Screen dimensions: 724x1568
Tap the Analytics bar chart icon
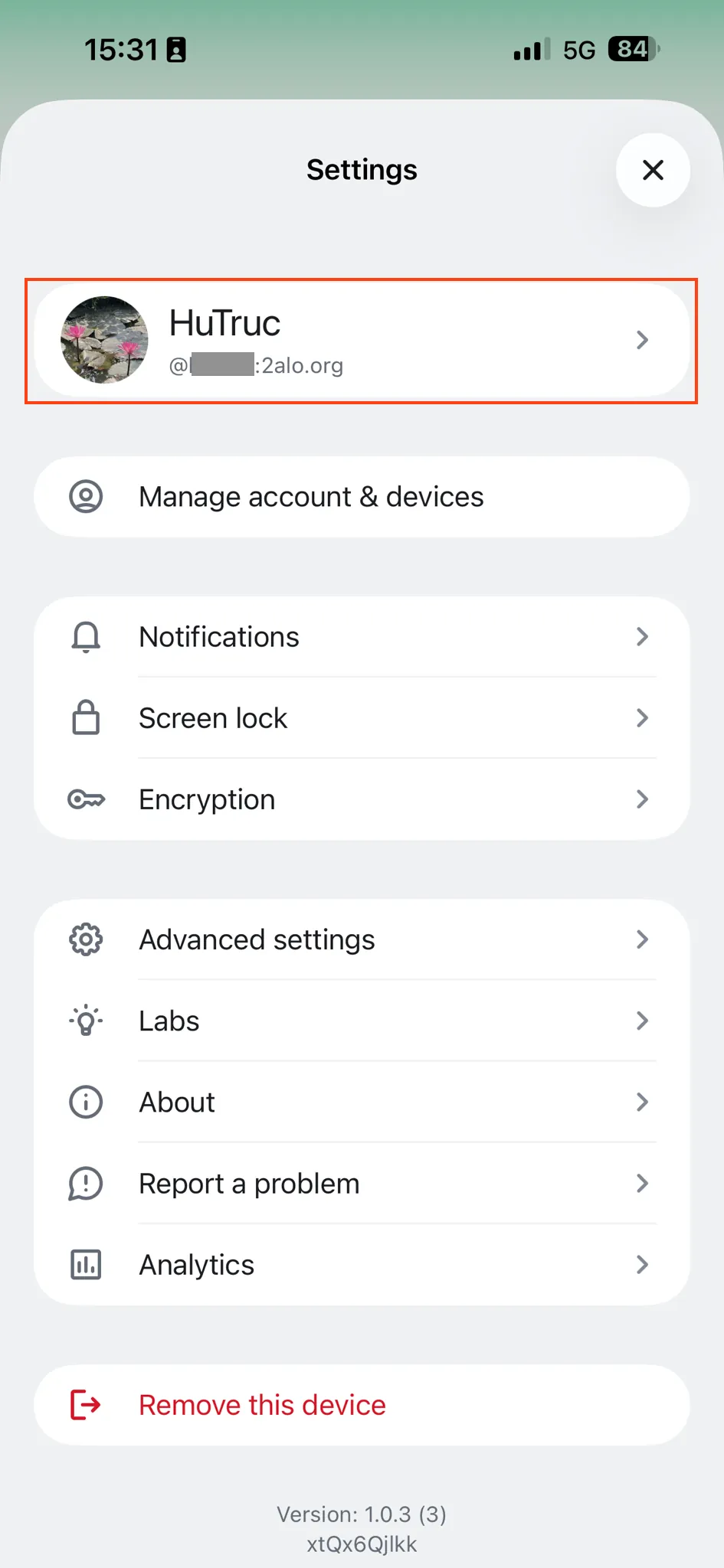click(86, 1265)
